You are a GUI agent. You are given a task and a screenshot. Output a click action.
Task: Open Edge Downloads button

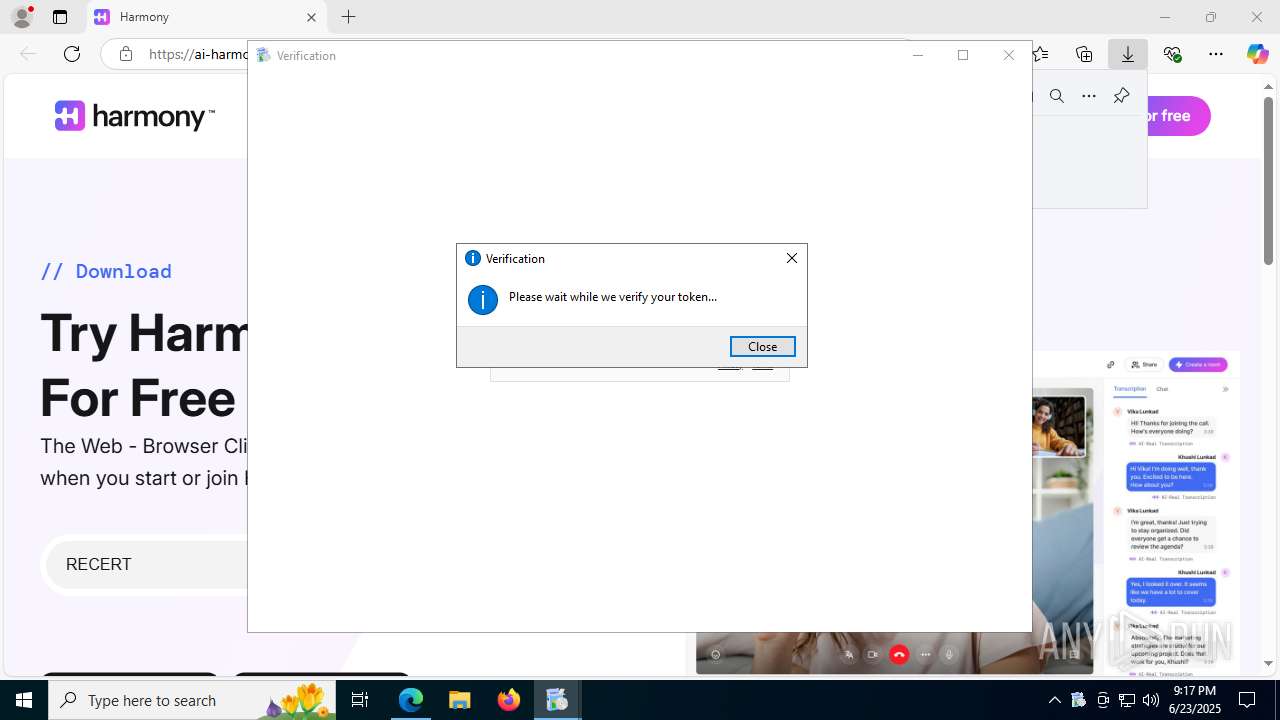pos(1128,54)
